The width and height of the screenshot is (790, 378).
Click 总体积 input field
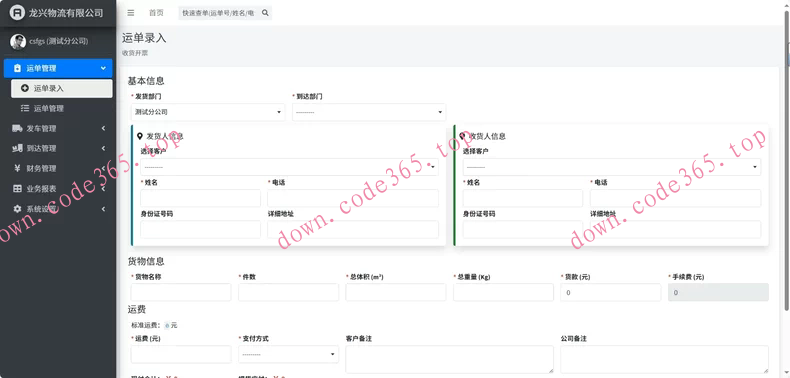pyautogui.click(x=396, y=292)
